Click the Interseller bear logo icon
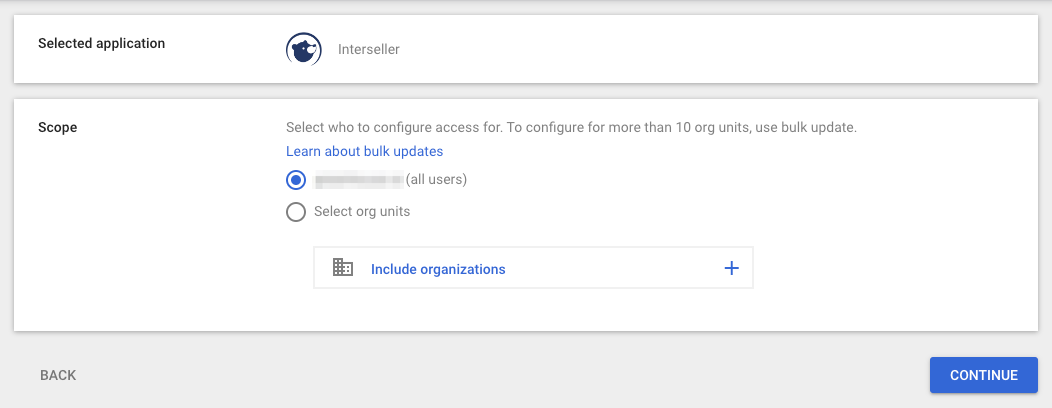Viewport: 1052px width, 408px height. [x=303, y=49]
